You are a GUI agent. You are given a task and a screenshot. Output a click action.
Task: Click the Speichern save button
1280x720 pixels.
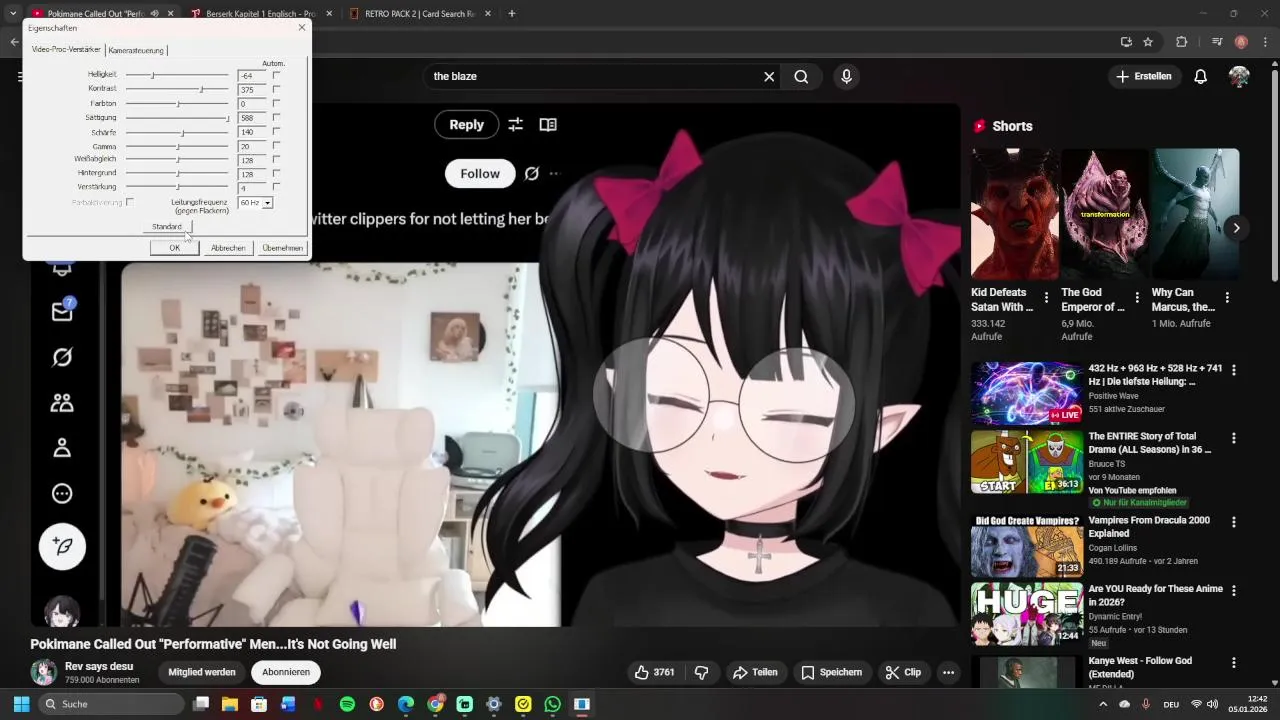point(831,672)
